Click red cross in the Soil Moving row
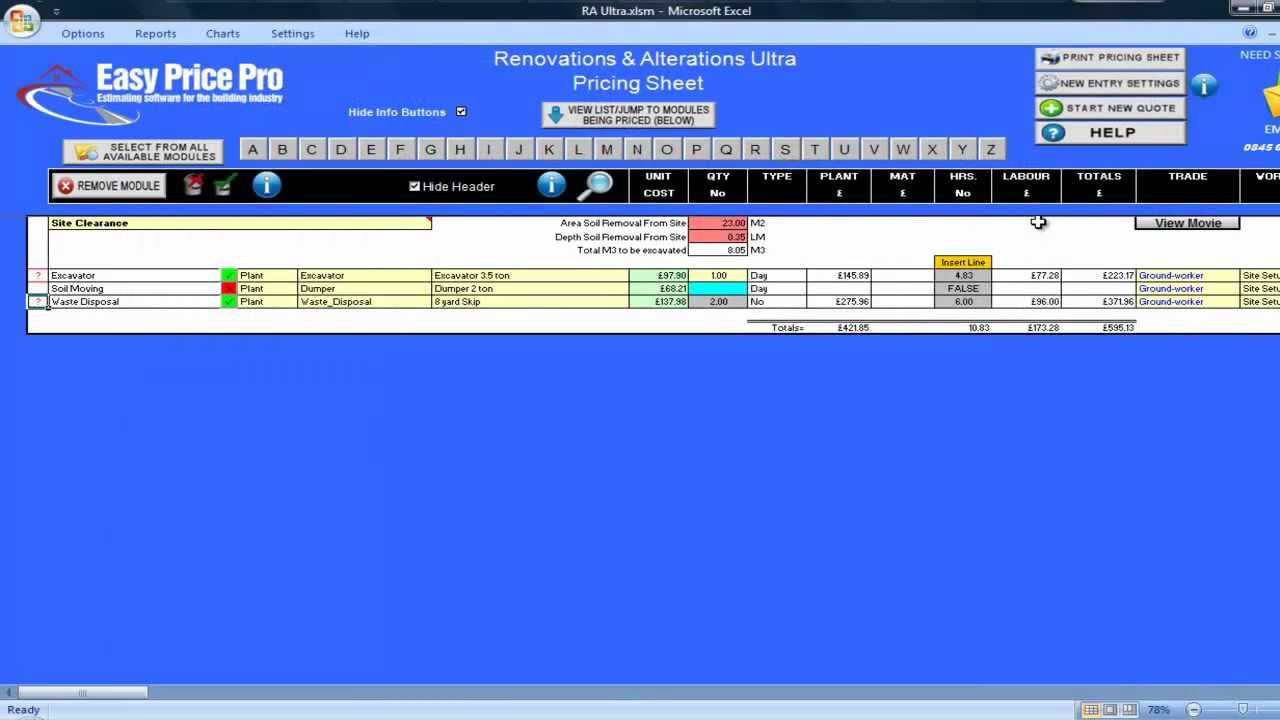This screenshot has width=1280, height=720. (x=229, y=288)
